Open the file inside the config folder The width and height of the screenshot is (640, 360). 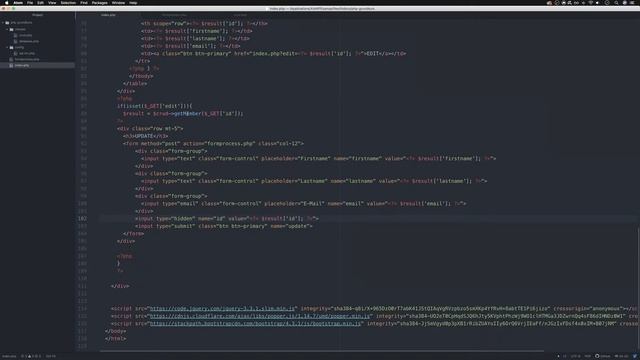(27, 53)
